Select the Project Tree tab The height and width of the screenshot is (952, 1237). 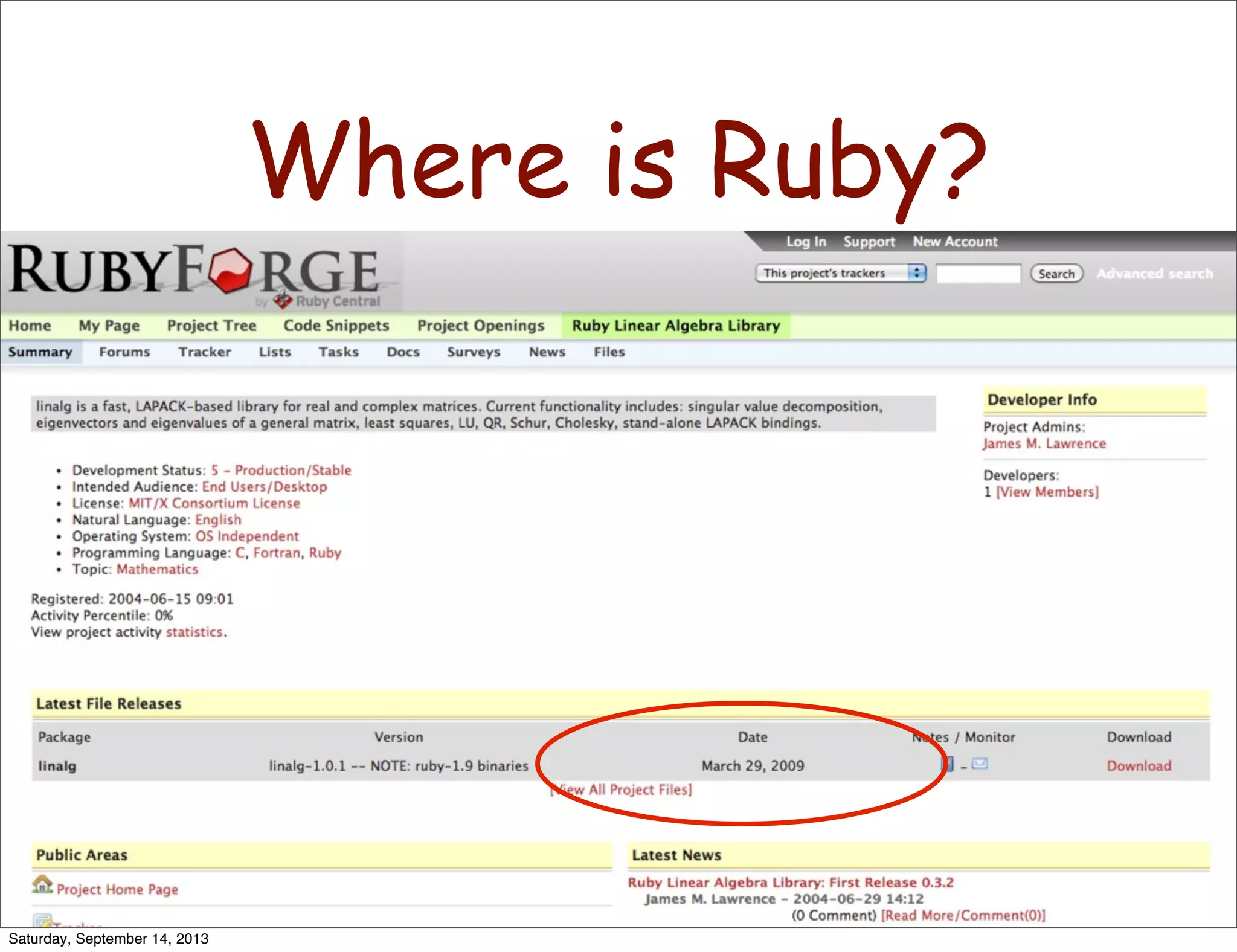pos(212,326)
